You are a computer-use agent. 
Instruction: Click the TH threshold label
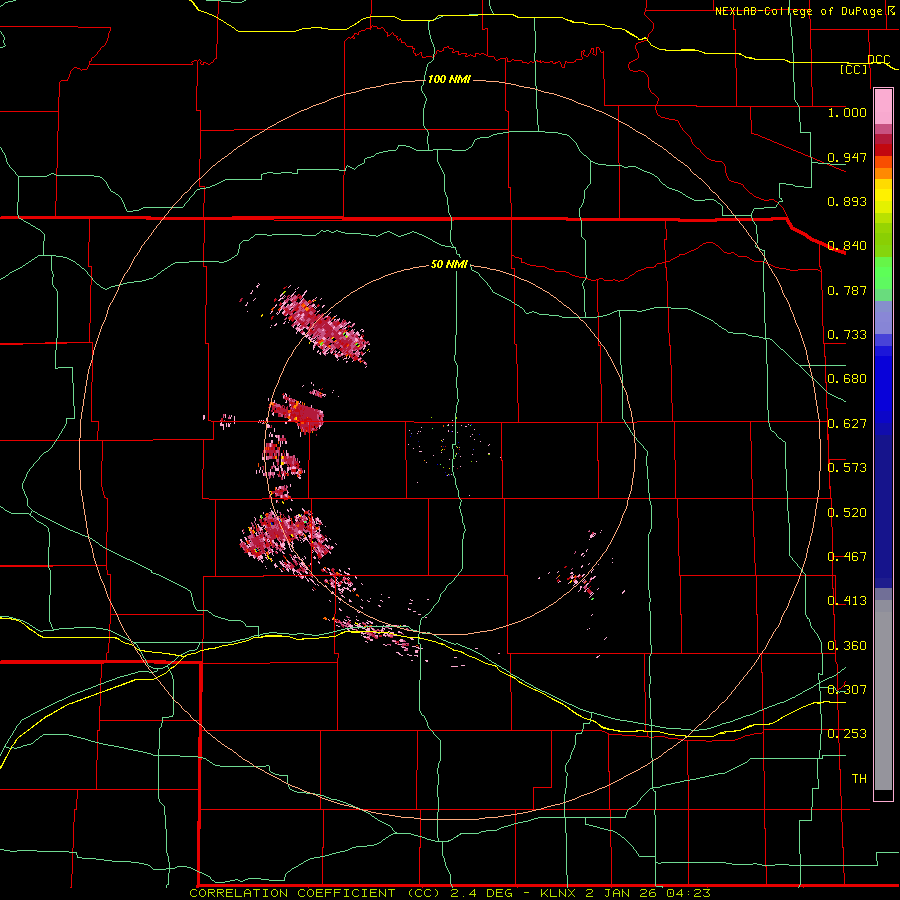(x=859, y=779)
